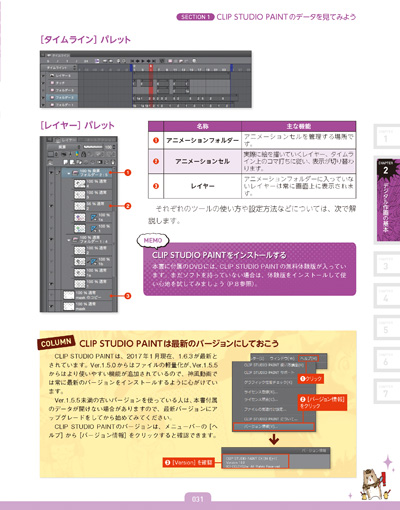Hide the フォルダー 1:4 folder via eye icon
The image size is (400, 510).
(x=51, y=239)
